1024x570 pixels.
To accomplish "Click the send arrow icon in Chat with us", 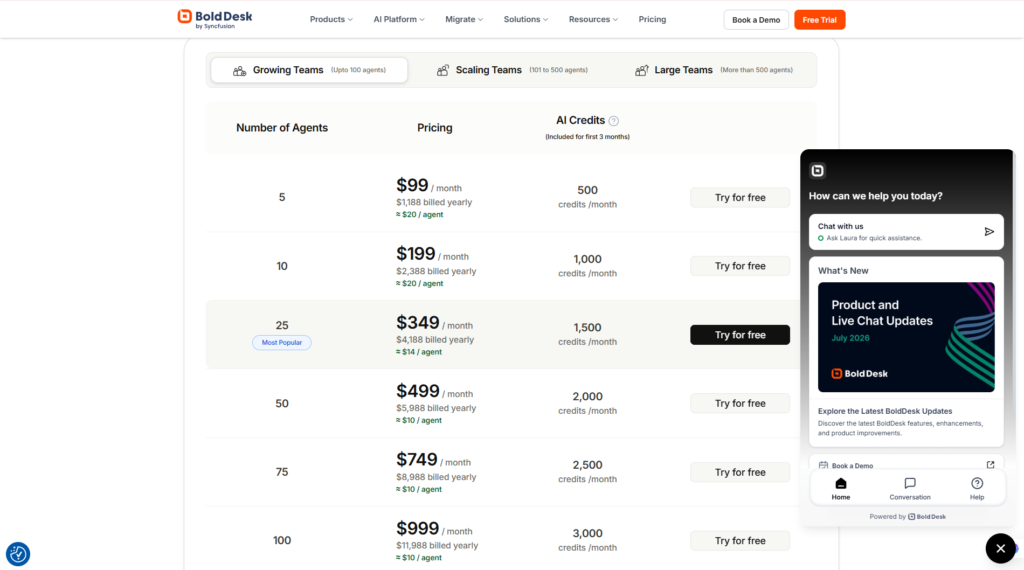I will pos(989,232).
